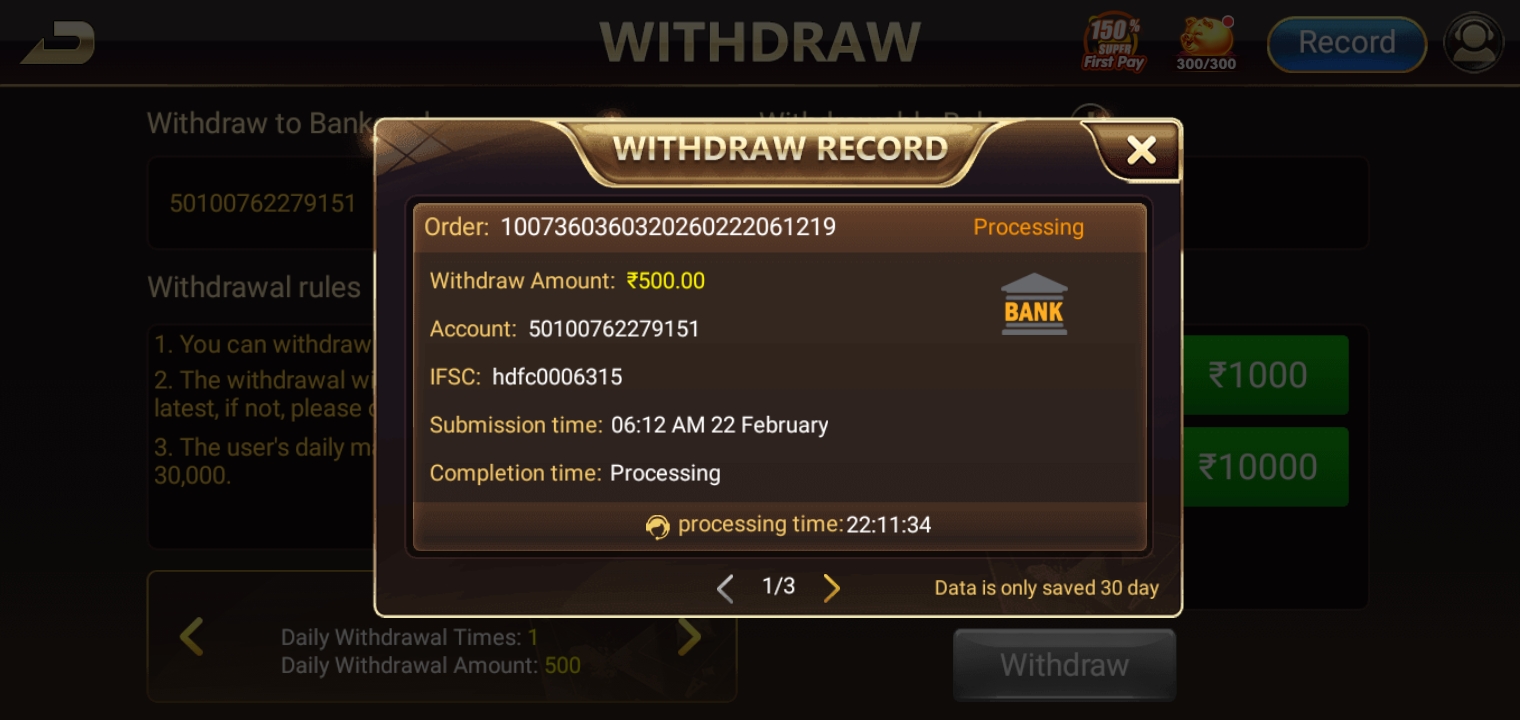Click the support headset icon by processing time
The width and height of the screenshot is (1520, 720).
[657, 526]
